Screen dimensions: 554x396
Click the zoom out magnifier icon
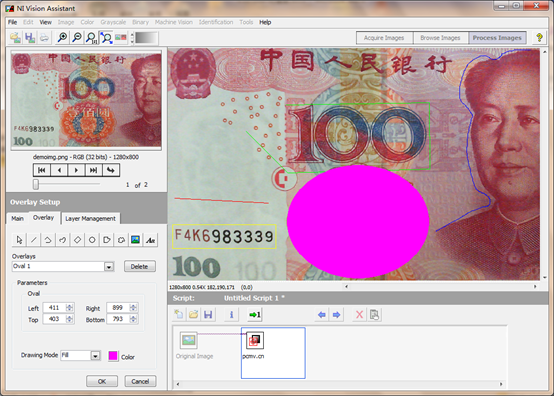(x=77, y=37)
